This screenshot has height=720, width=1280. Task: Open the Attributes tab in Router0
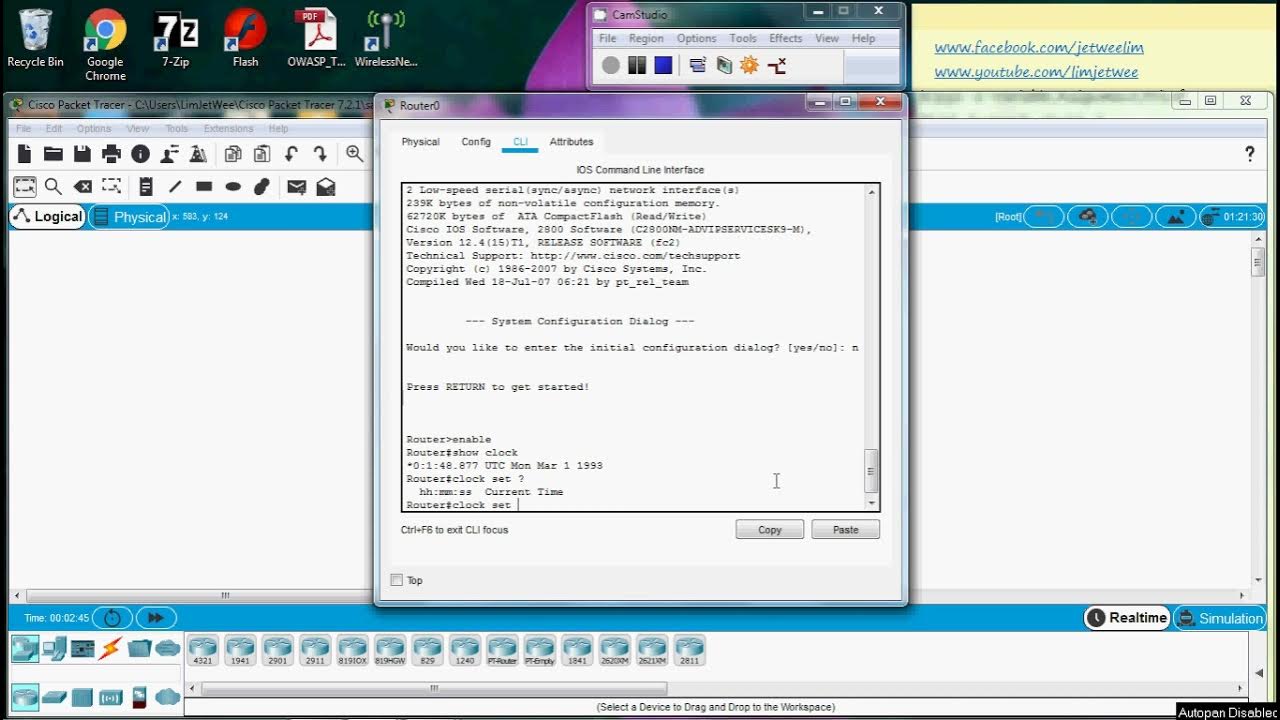571,142
